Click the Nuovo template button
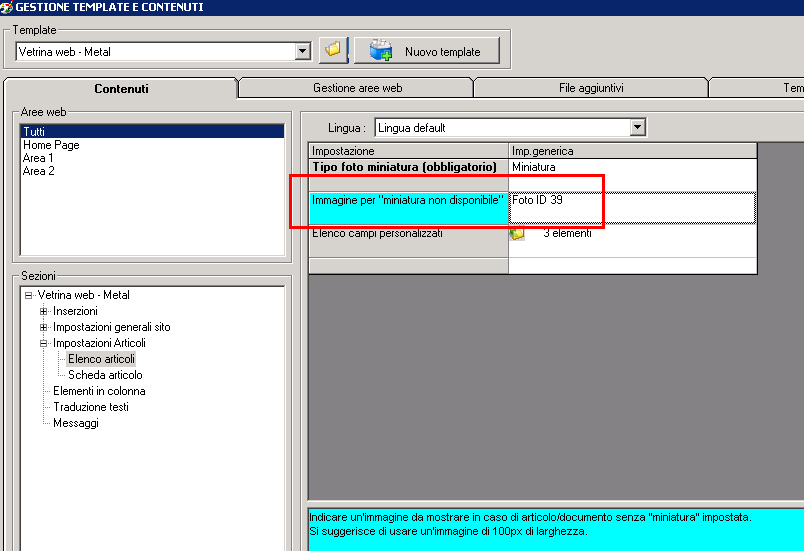This screenshot has width=804, height=551. [x=427, y=50]
